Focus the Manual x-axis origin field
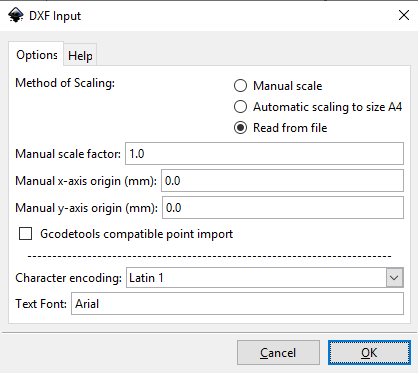This screenshot has width=418, height=373. (x=282, y=181)
